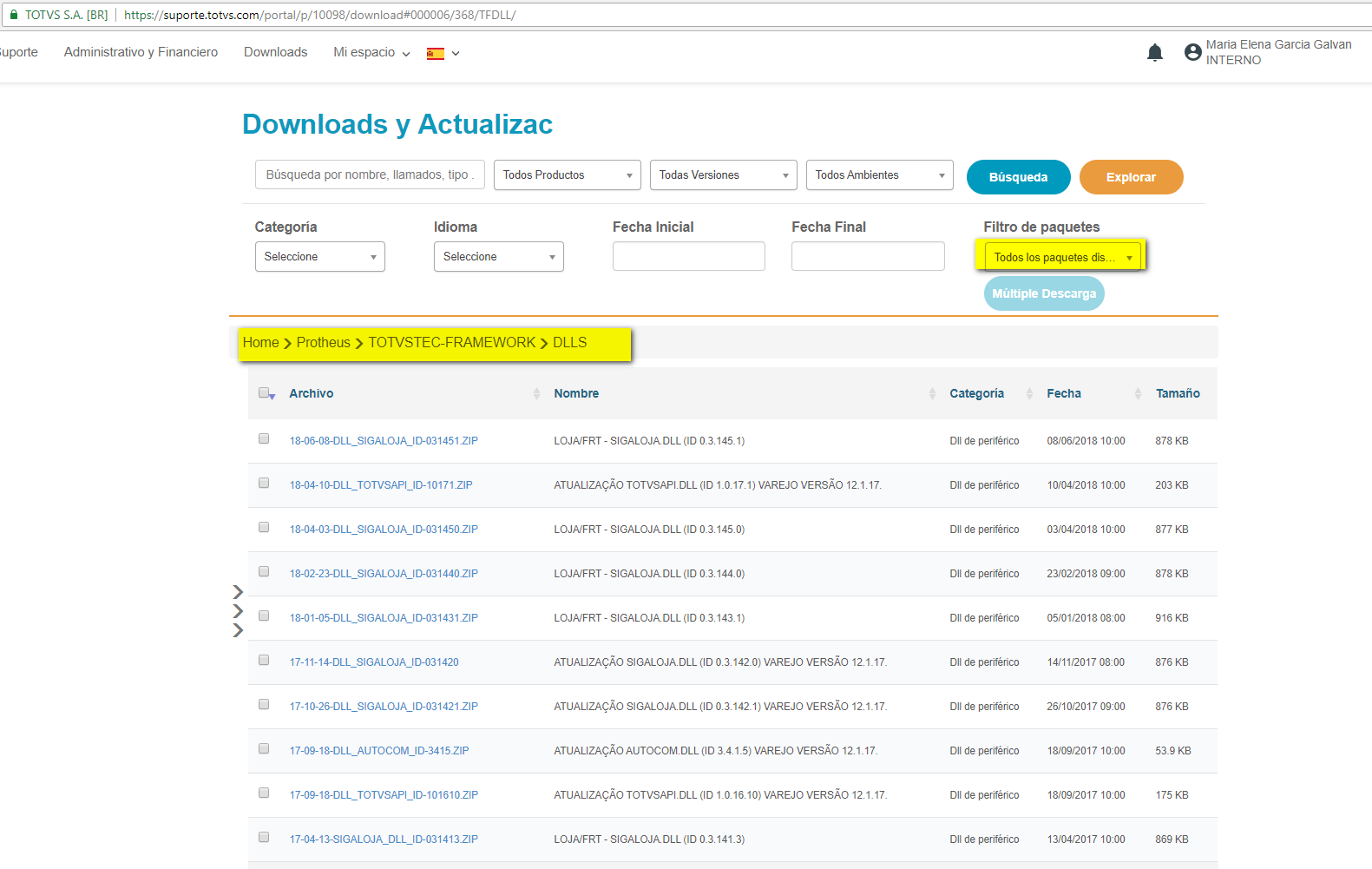
Task: Download 18-04-10-DLL_TOTVSAPI_ID-10171.ZIP file
Action: (x=381, y=485)
